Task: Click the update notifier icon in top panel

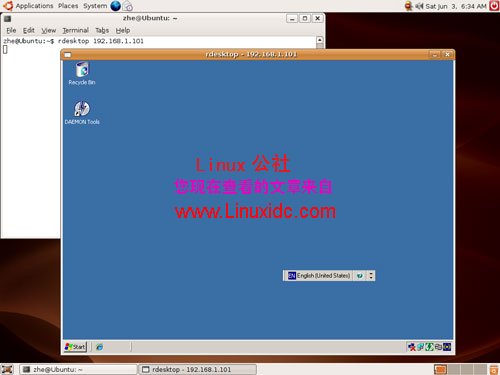Action: pyautogui.click(x=408, y=6)
